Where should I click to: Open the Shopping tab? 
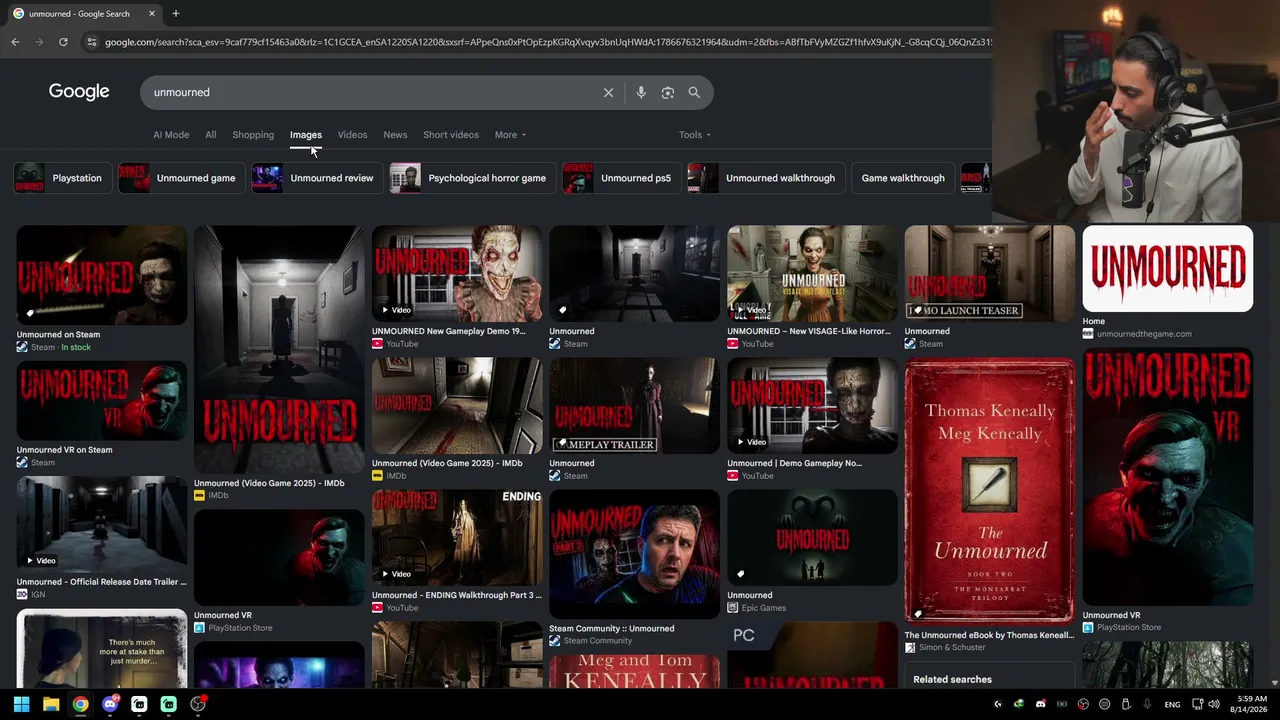click(253, 135)
